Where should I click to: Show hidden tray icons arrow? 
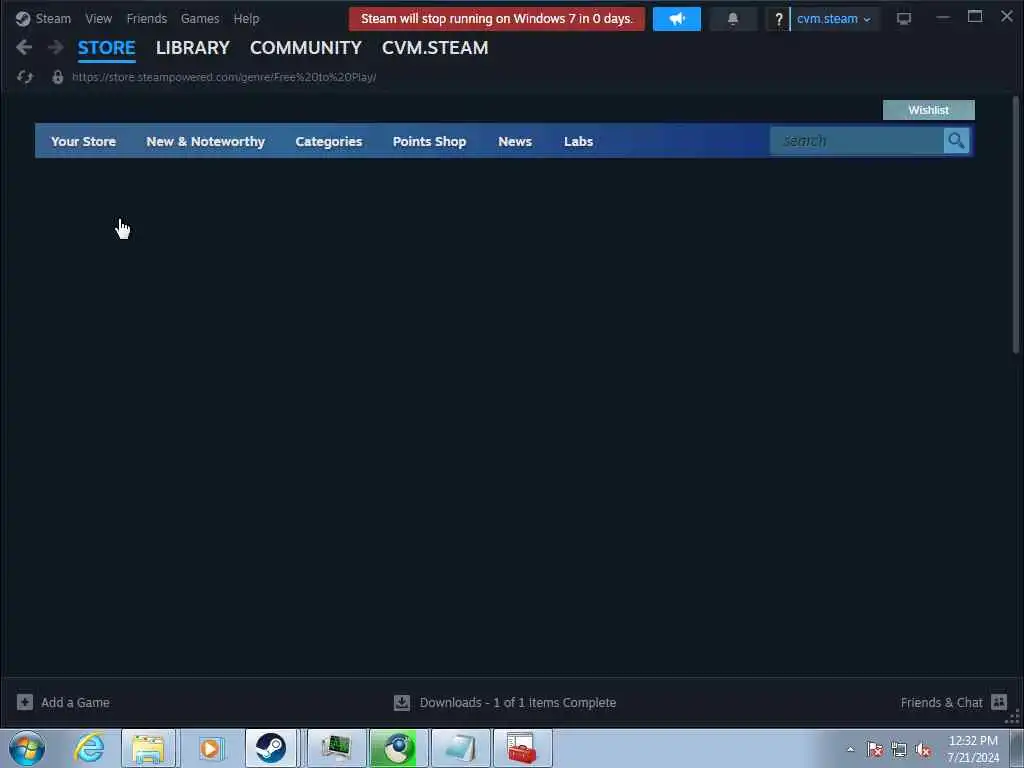point(850,750)
